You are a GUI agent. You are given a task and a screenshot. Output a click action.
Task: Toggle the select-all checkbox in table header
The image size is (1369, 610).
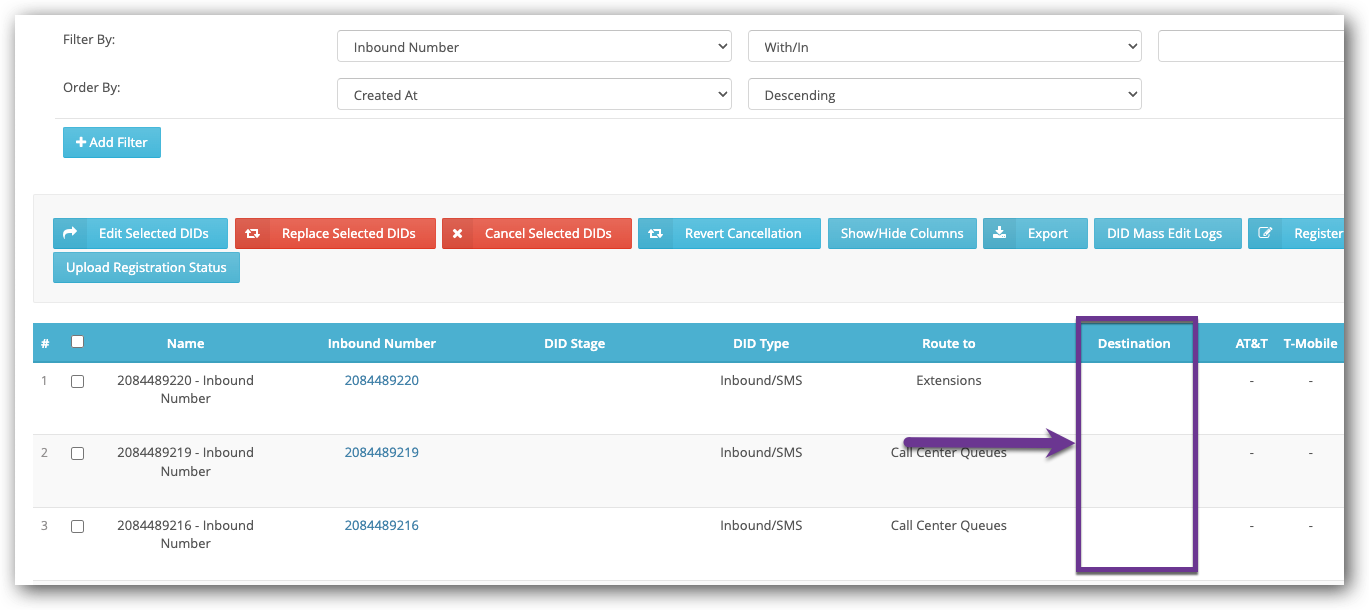coord(77,342)
